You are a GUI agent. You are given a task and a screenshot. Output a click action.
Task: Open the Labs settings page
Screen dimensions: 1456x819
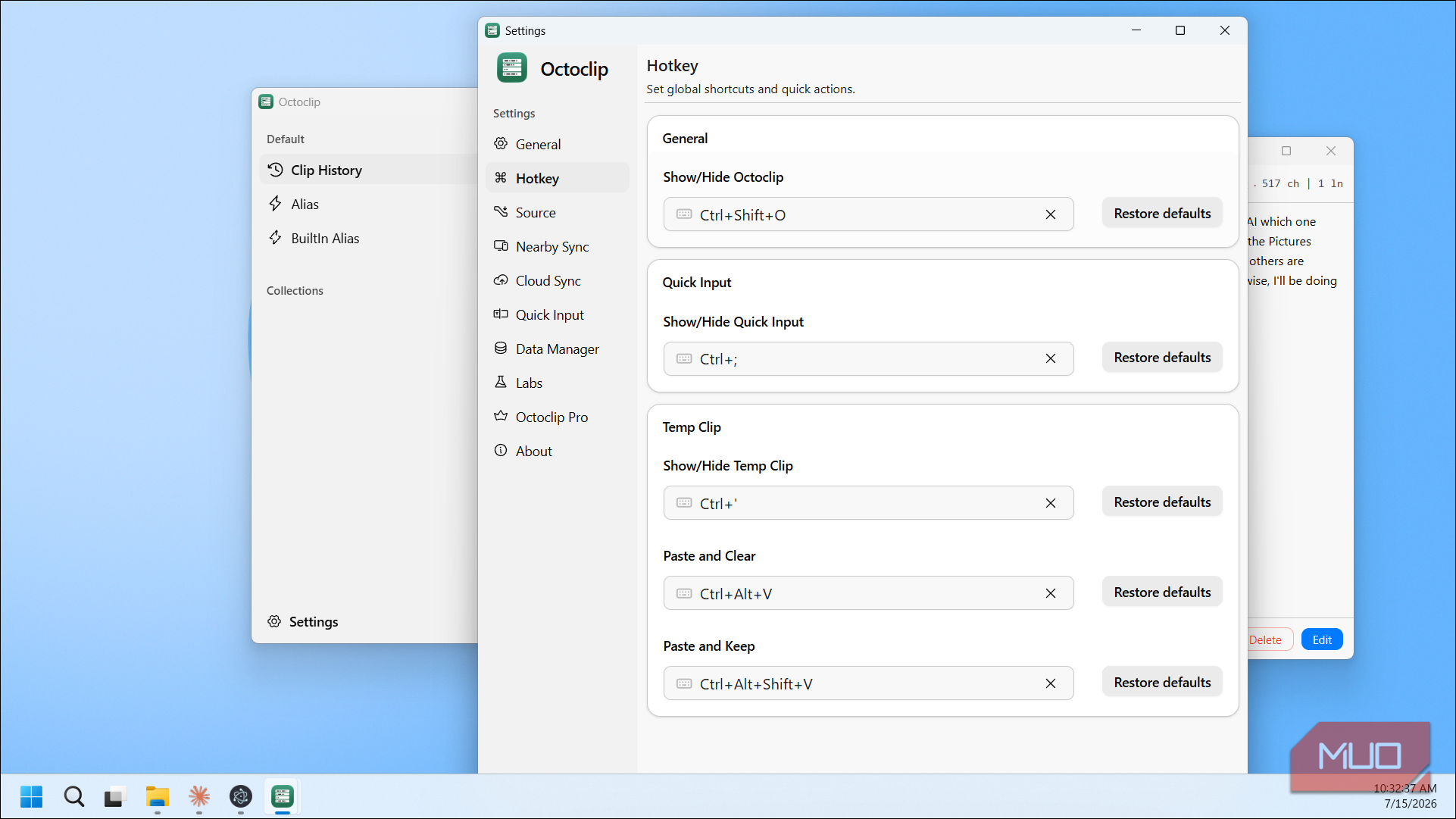557,383
